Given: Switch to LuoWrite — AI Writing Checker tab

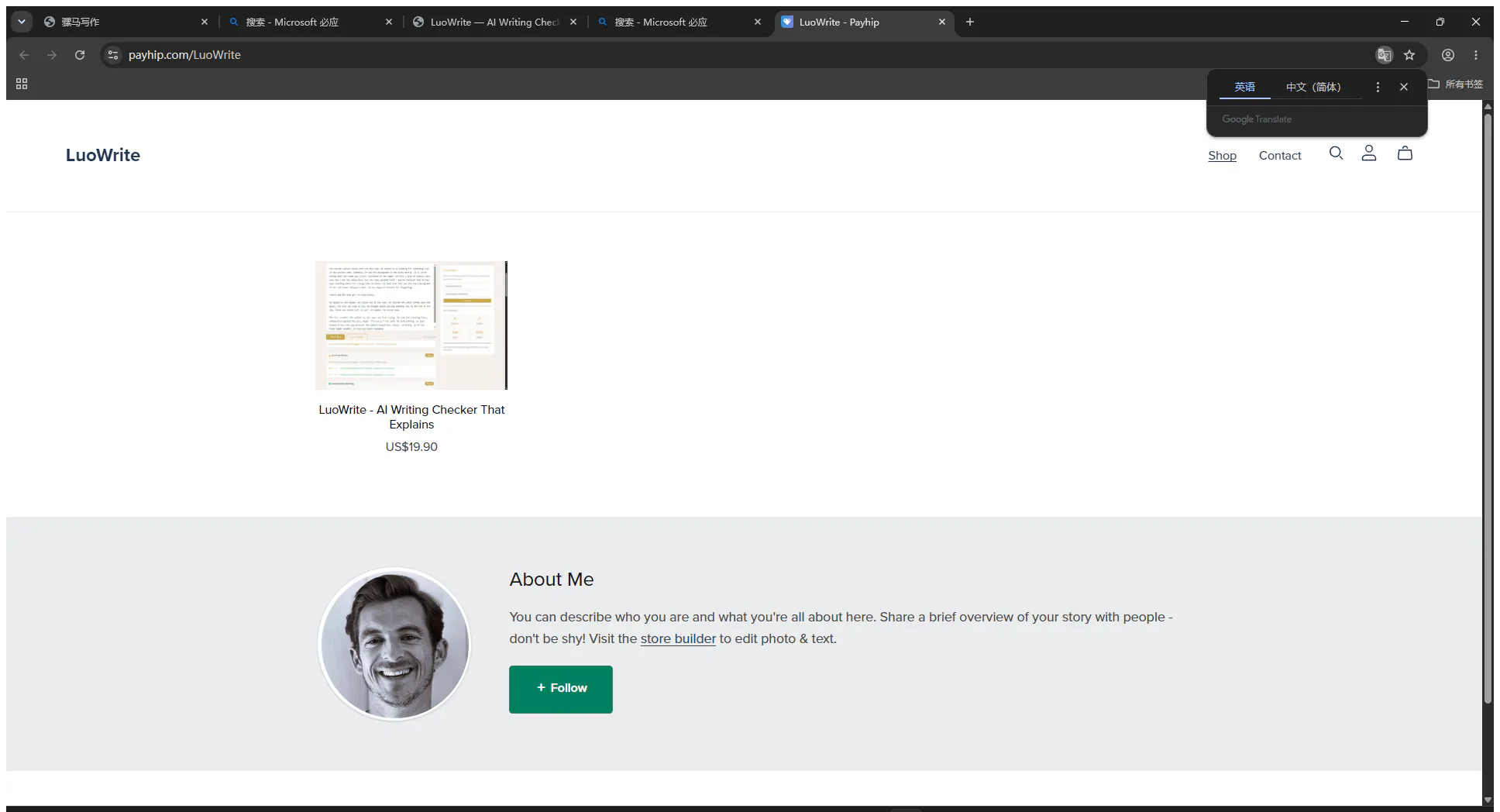Looking at the screenshot, I should click(494, 22).
